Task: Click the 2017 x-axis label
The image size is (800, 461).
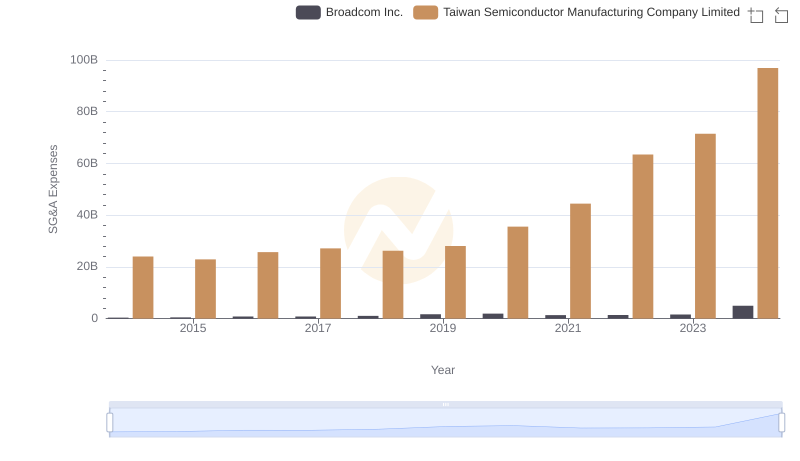Action: click(x=318, y=328)
